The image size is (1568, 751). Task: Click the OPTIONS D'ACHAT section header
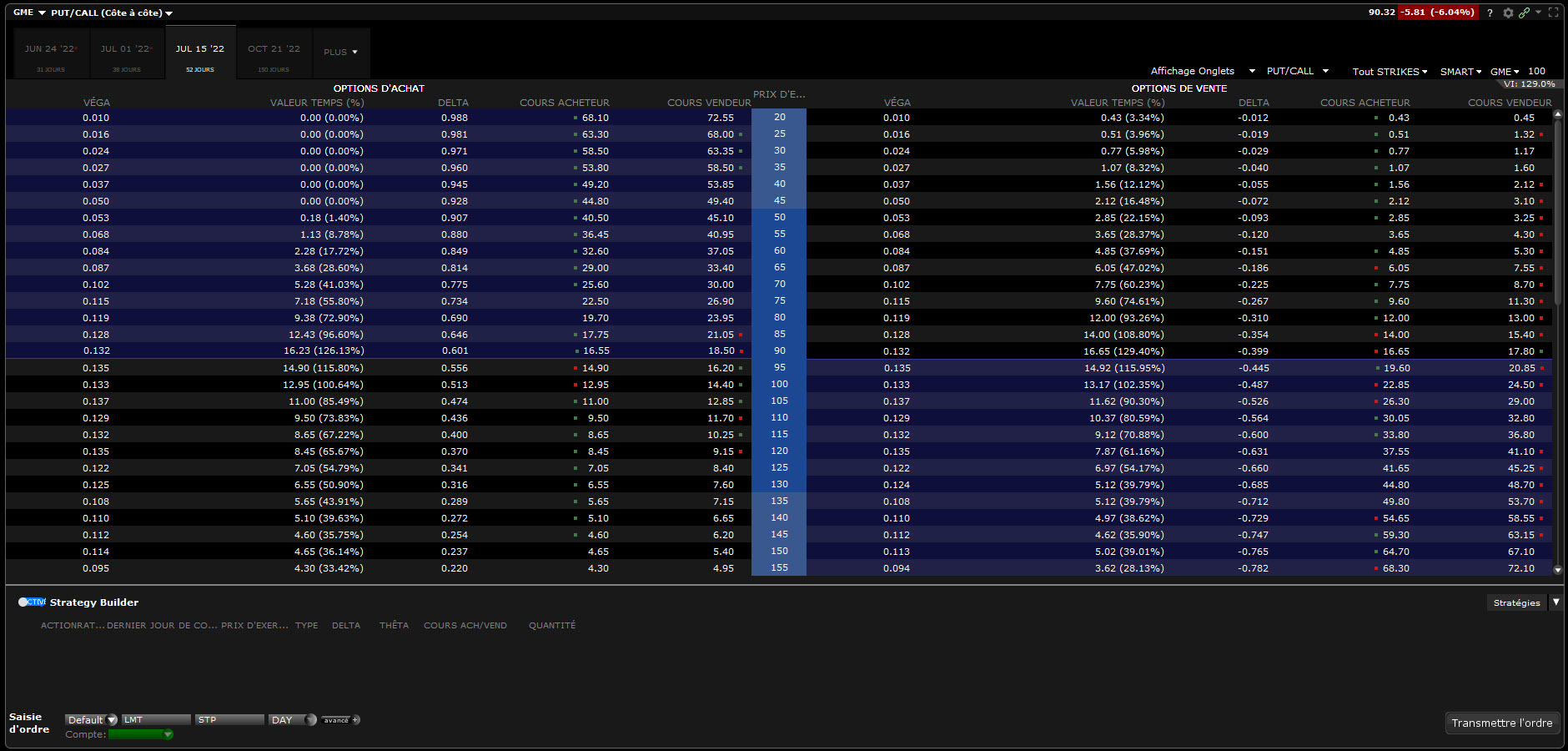(x=379, y=88)
